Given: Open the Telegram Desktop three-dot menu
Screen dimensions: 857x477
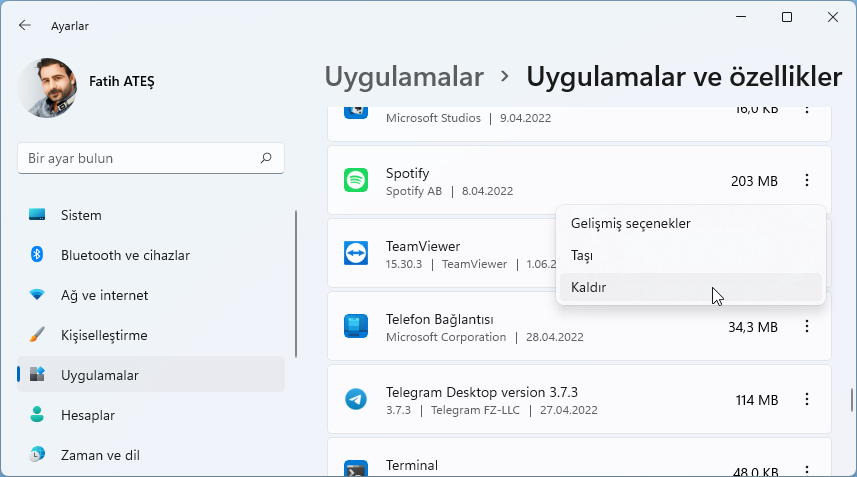Looking at the screenshot, I should coord(807,399).
